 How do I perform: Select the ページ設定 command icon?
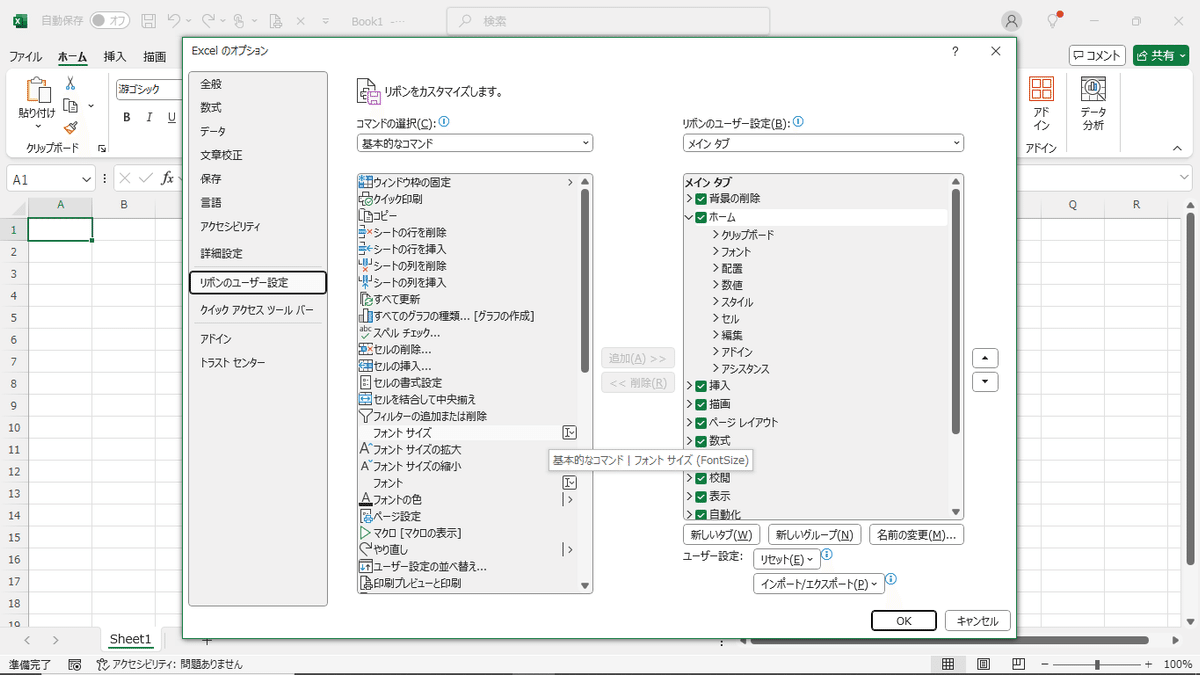(x=365, y=516)
